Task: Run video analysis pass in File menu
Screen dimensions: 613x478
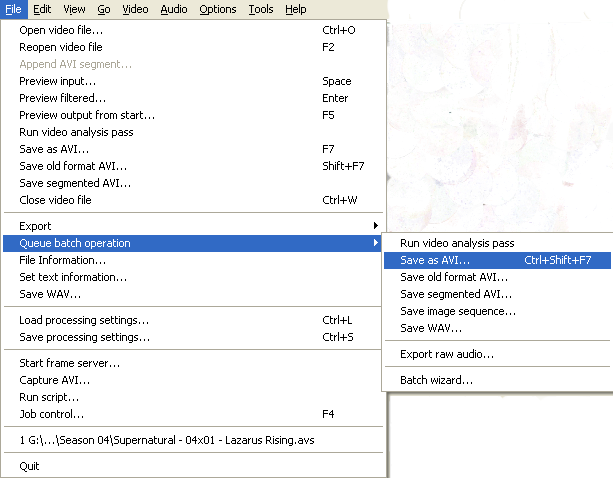Action: [192, 132]
